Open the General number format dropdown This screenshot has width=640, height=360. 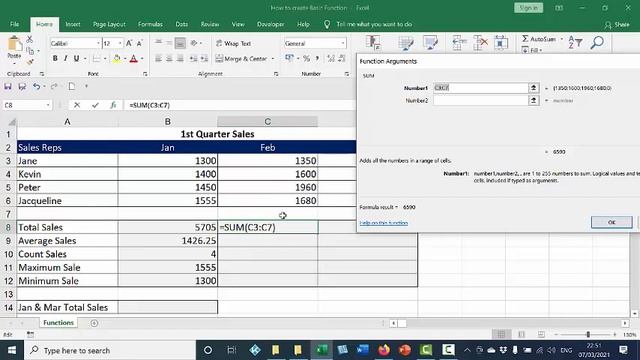point(343,43)
